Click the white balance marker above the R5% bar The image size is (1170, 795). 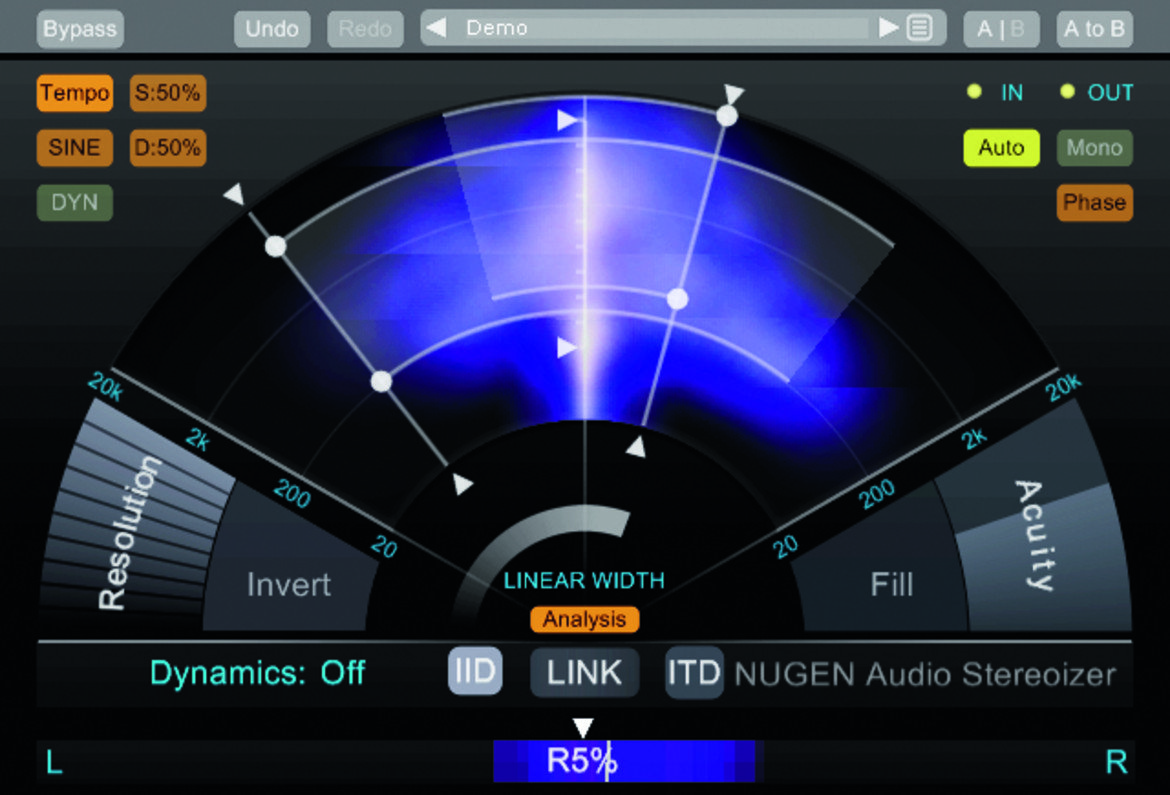pyautogui.click(x=583, y=726)
